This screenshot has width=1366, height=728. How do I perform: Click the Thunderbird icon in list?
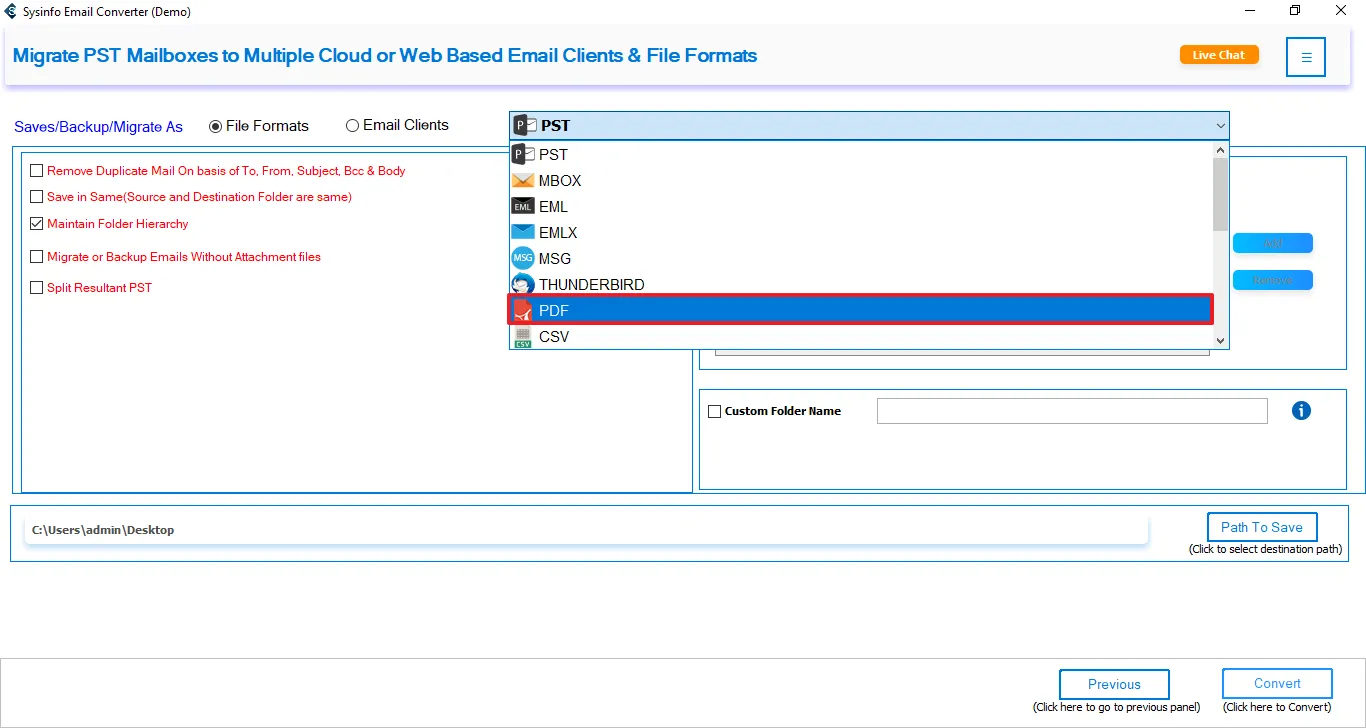pos(523,285)
